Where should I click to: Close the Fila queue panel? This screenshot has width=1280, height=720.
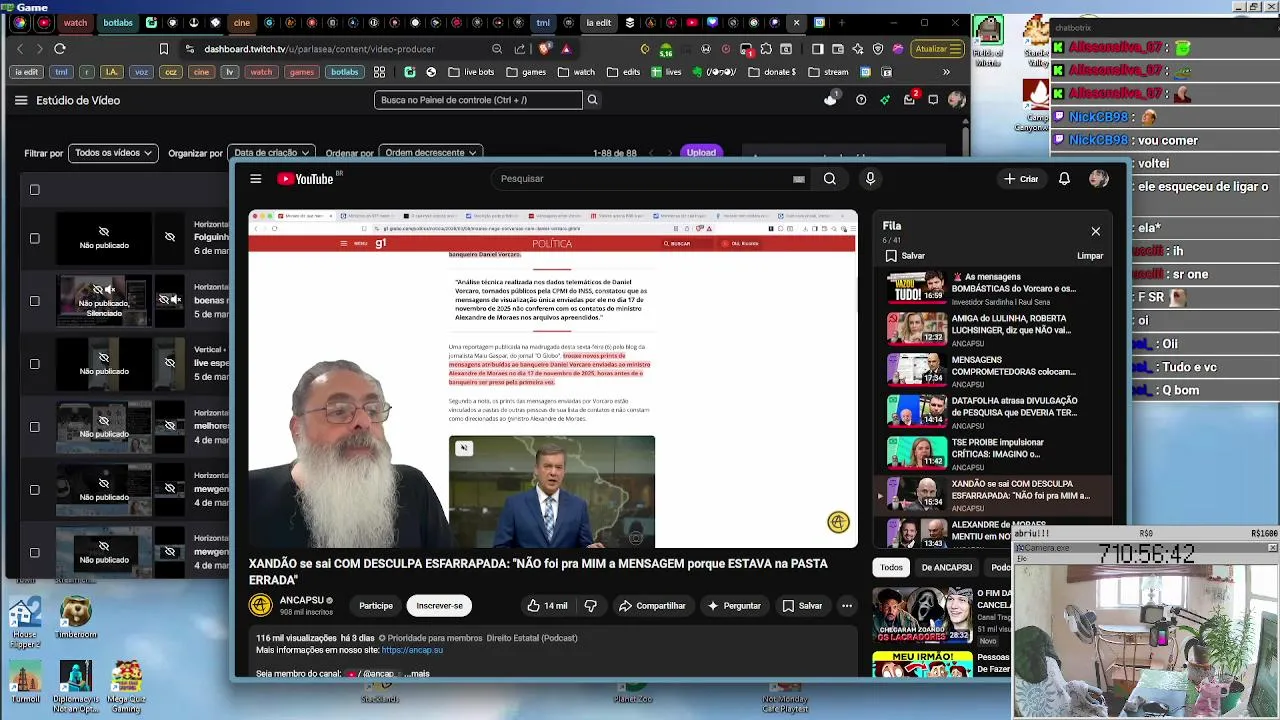[1095, 231]
